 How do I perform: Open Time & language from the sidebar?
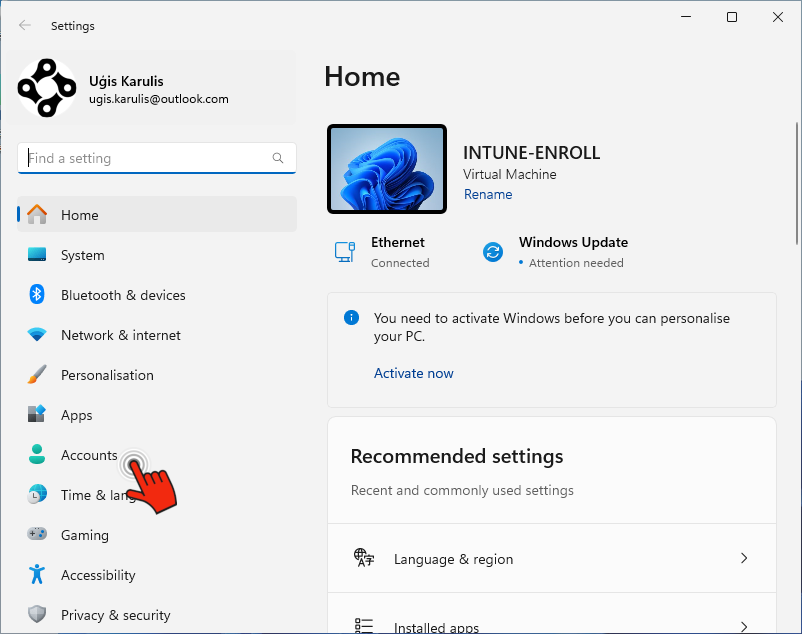tap(34, 495)
